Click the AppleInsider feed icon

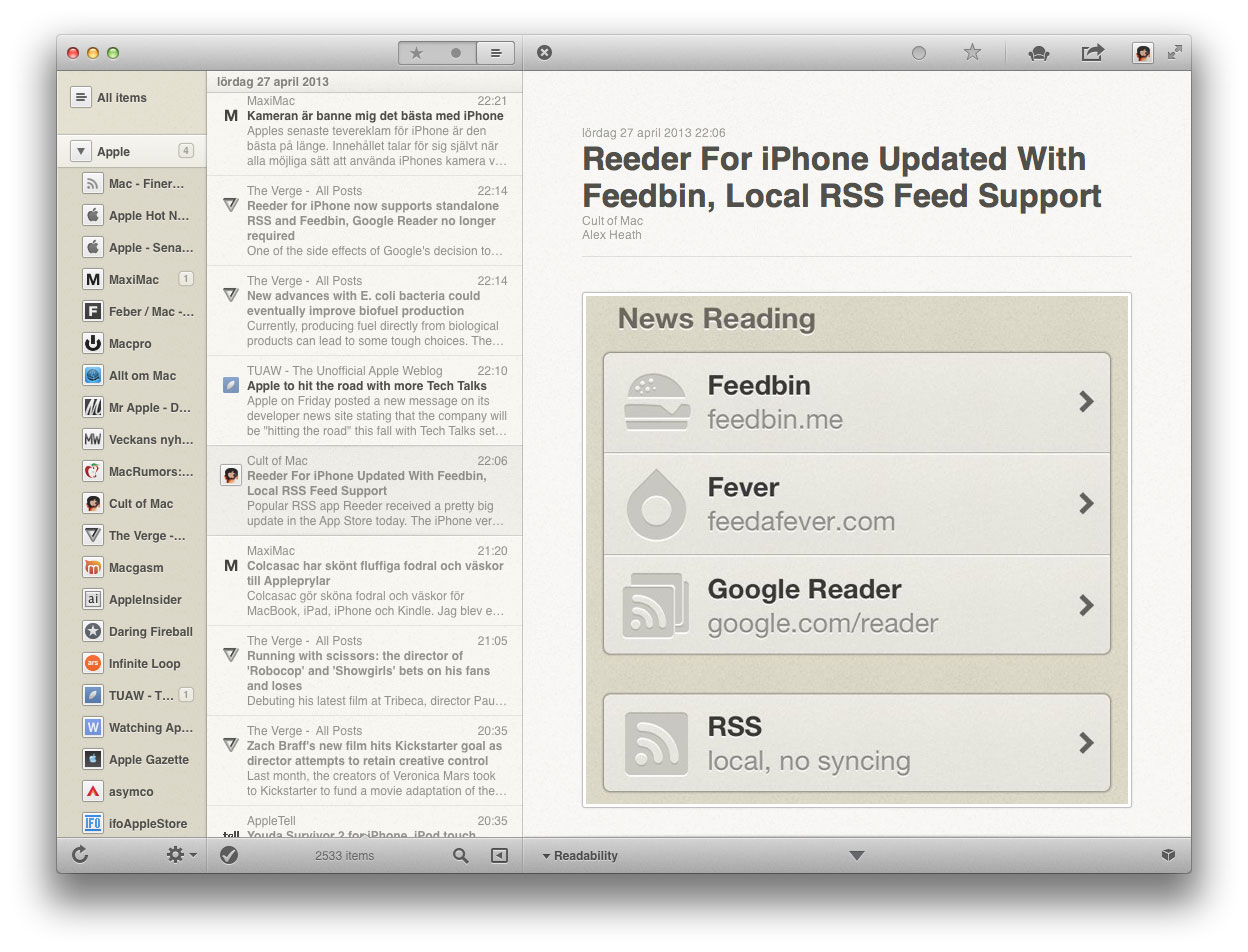[93, 600]
